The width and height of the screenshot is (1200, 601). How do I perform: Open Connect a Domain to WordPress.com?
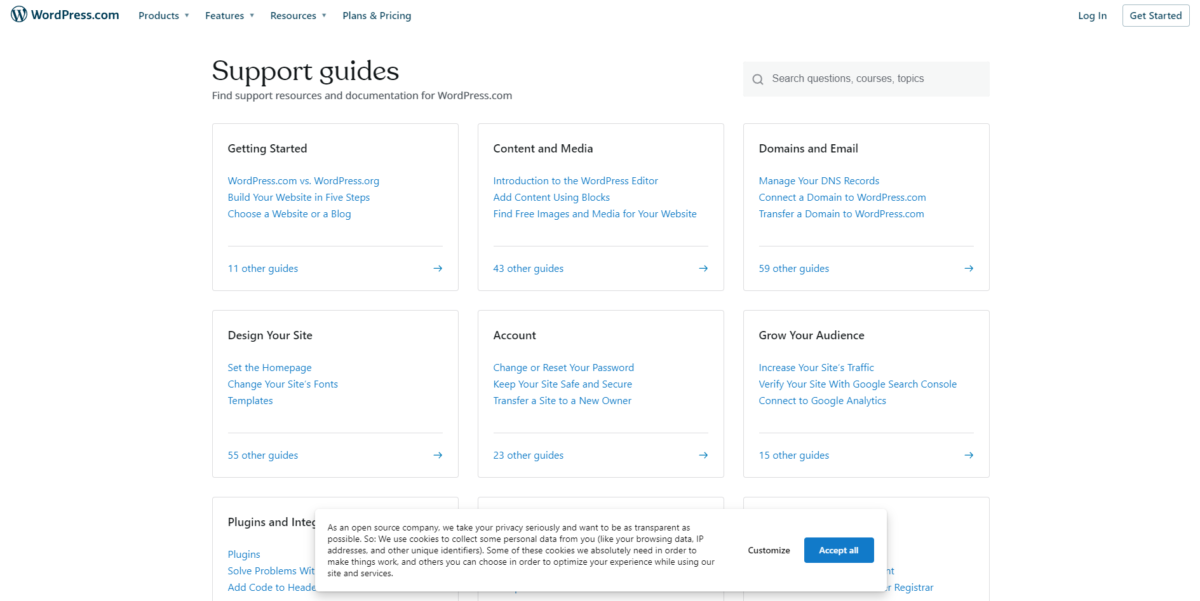(843, 197)
